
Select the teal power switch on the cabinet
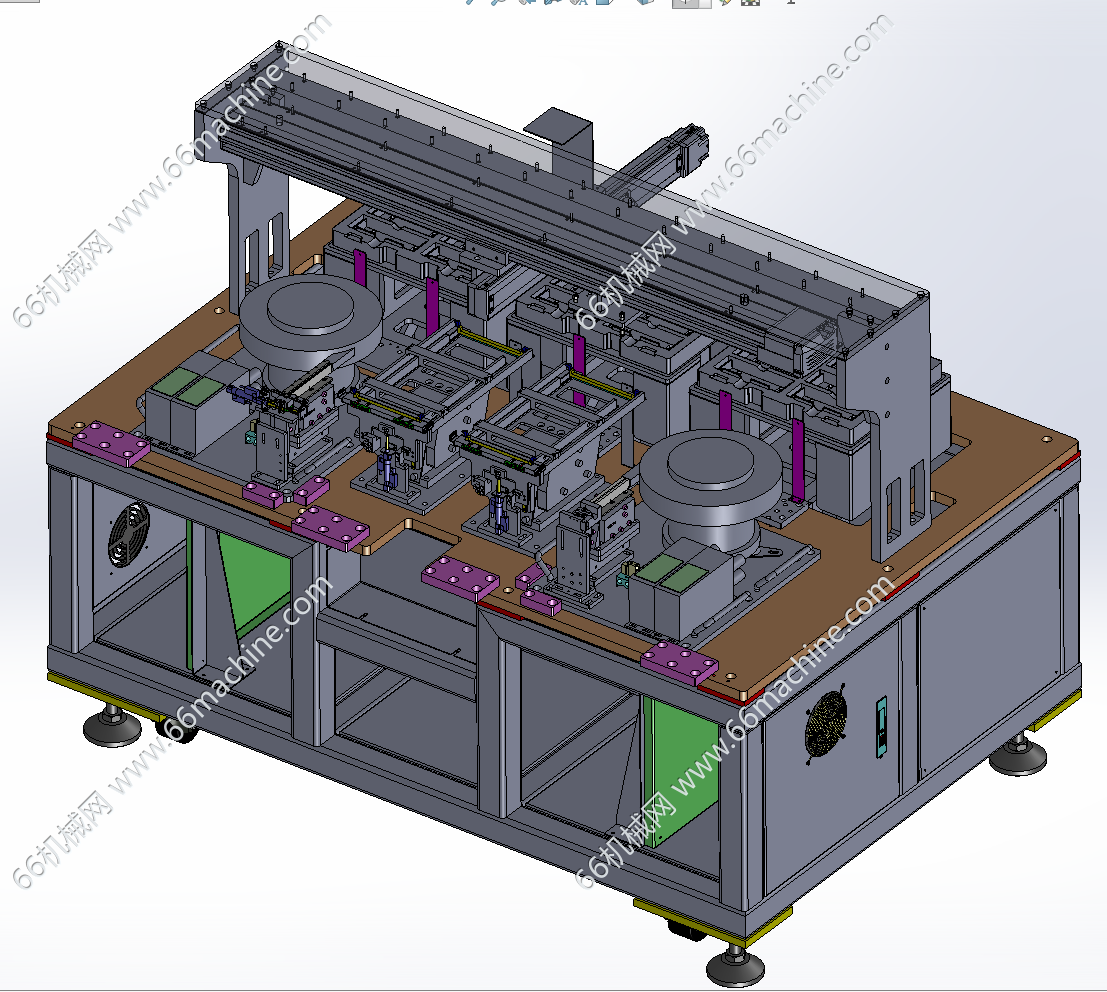881,727
